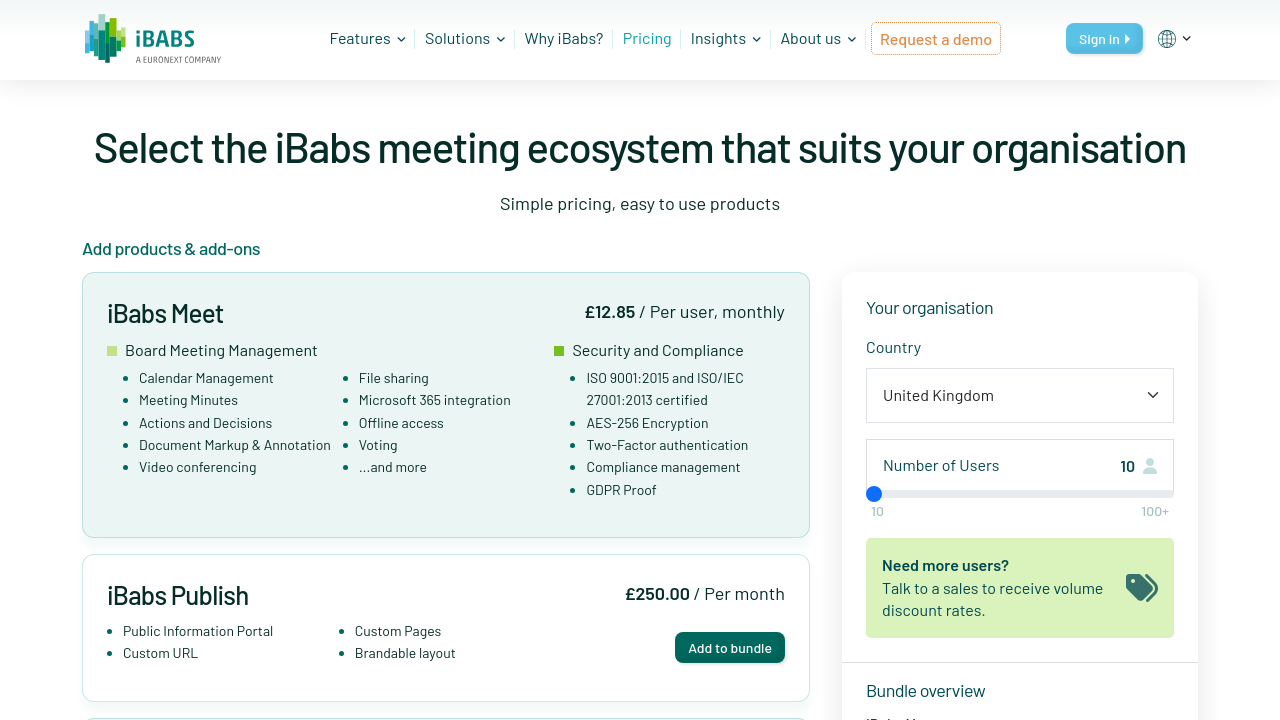Click the Number of Users value field
This screenshot has width=1280, height=720.
(x=1126, y=466)
